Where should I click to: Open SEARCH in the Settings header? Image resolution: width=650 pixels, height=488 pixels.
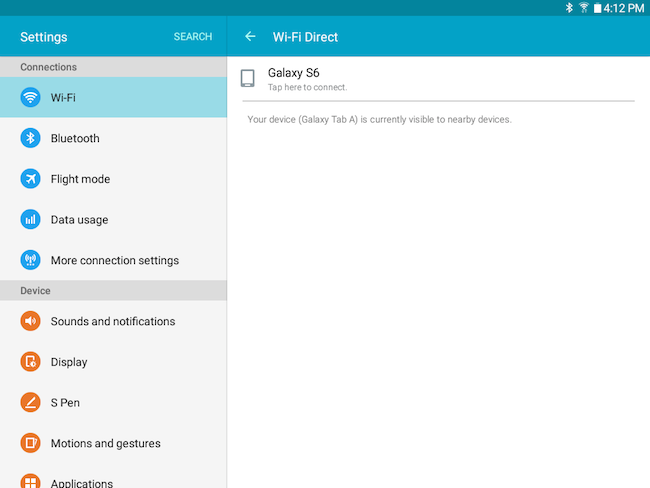[193, 36]
